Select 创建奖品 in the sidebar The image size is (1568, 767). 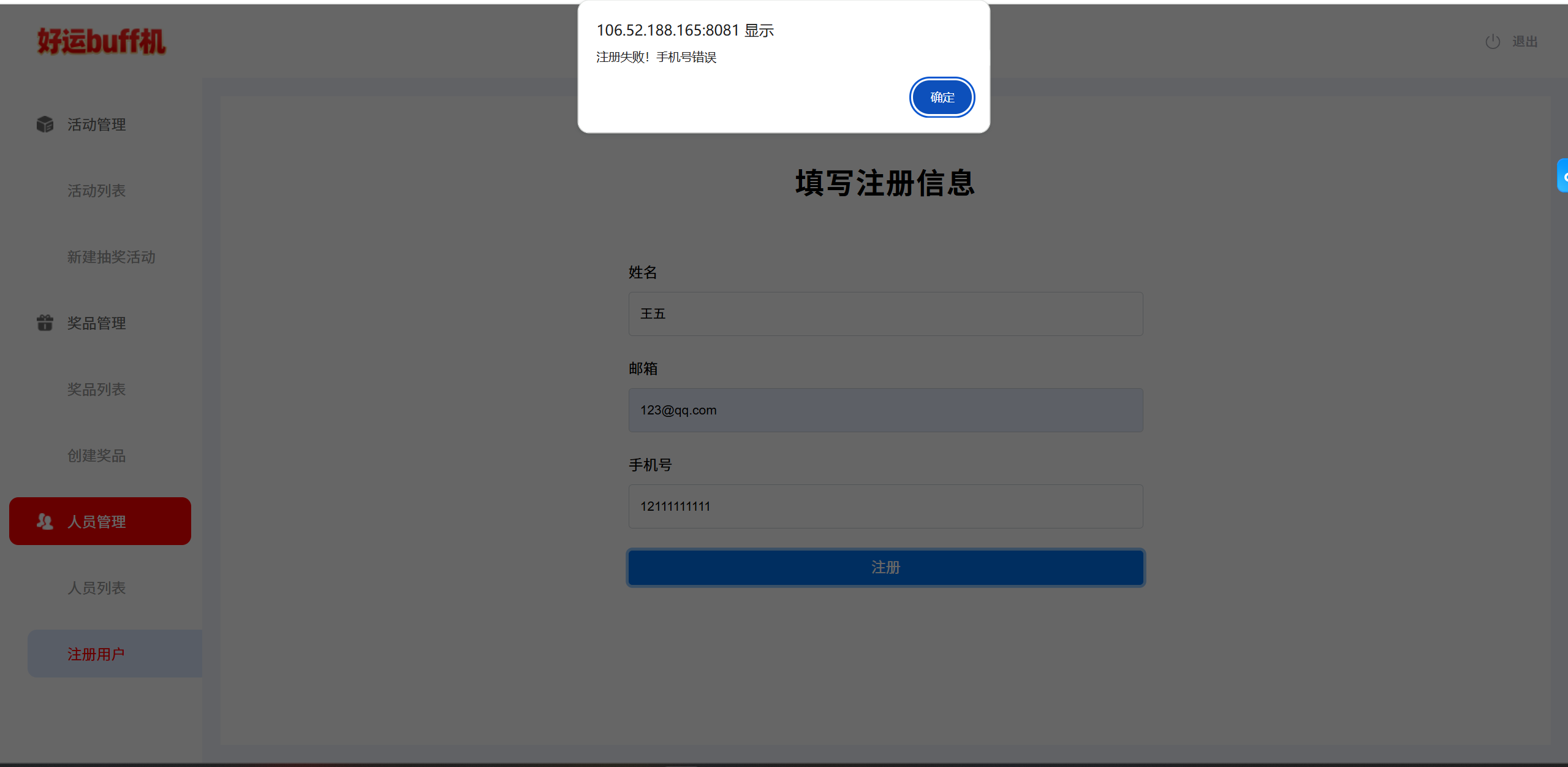click(96, 456)
